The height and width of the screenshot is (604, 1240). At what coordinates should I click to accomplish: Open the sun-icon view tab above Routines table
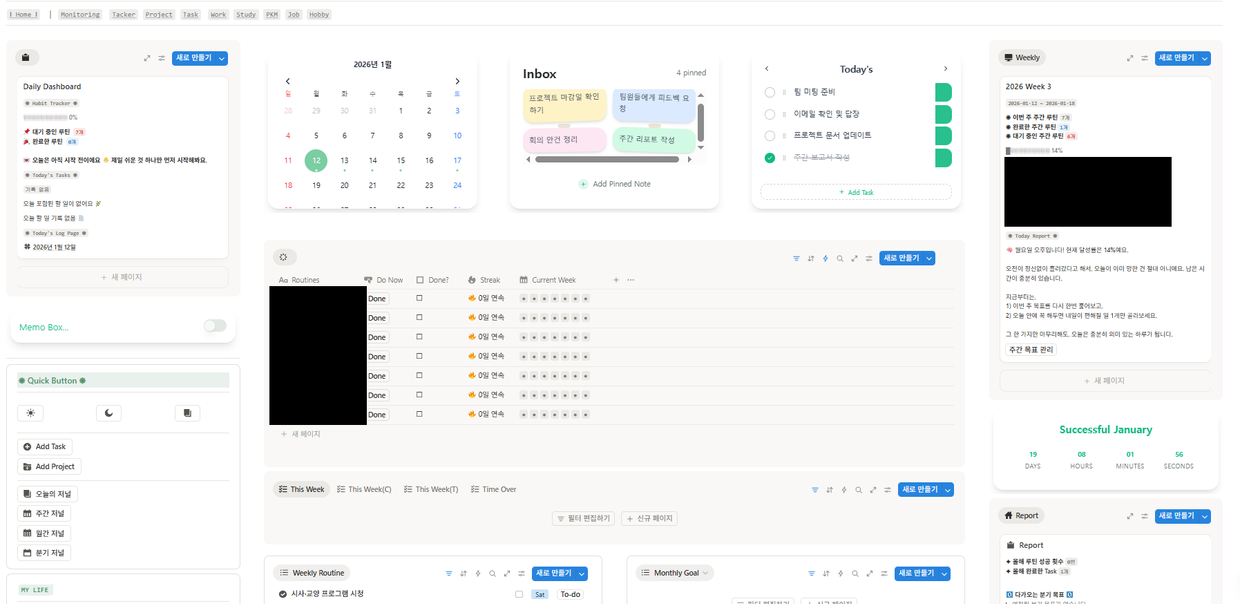(x=284, y=257)
